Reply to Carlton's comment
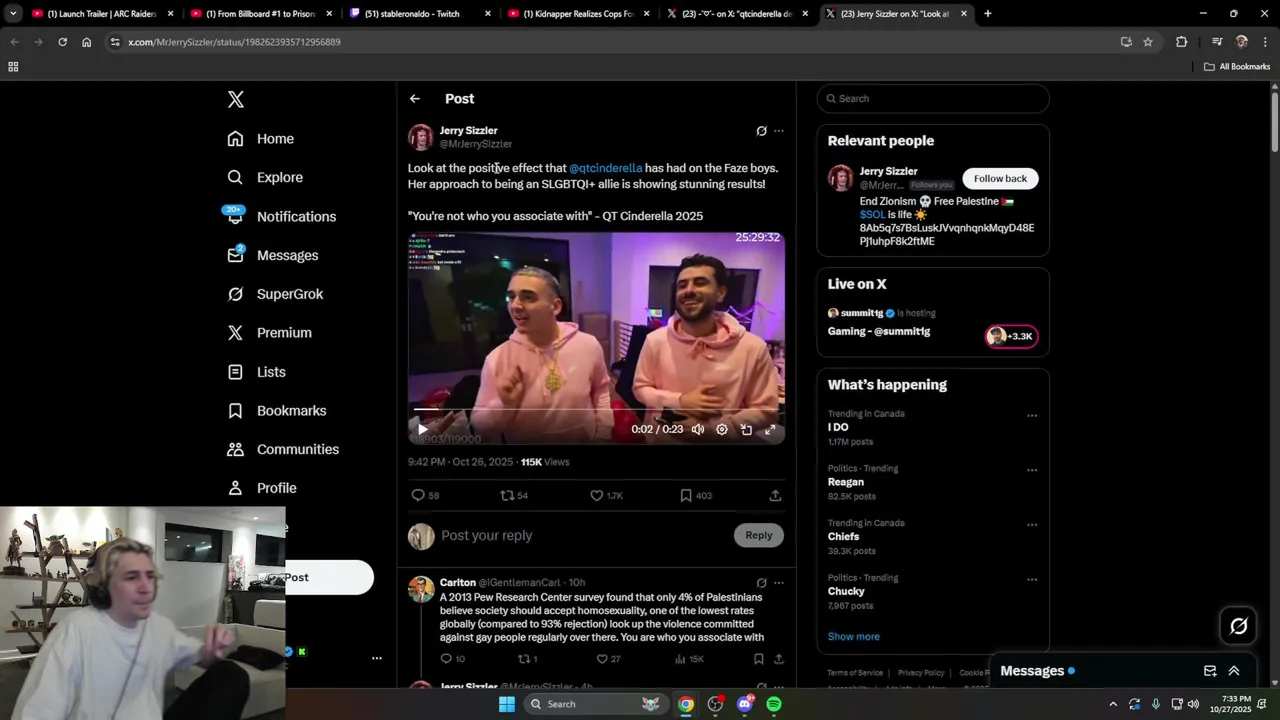This screenshot has height=720, width=1280. tap(452, 659)
